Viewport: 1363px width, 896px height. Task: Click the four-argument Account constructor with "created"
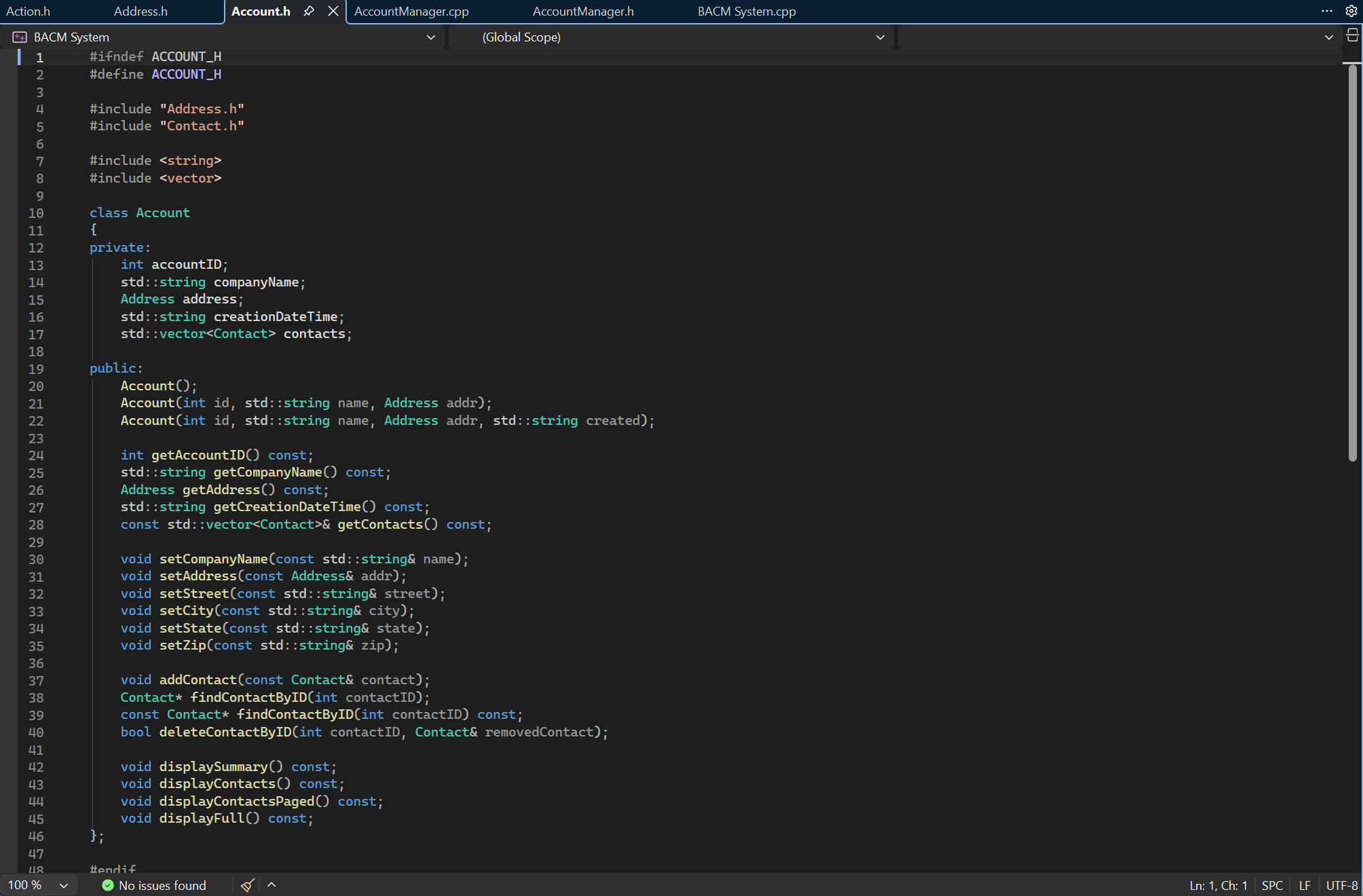388,420
